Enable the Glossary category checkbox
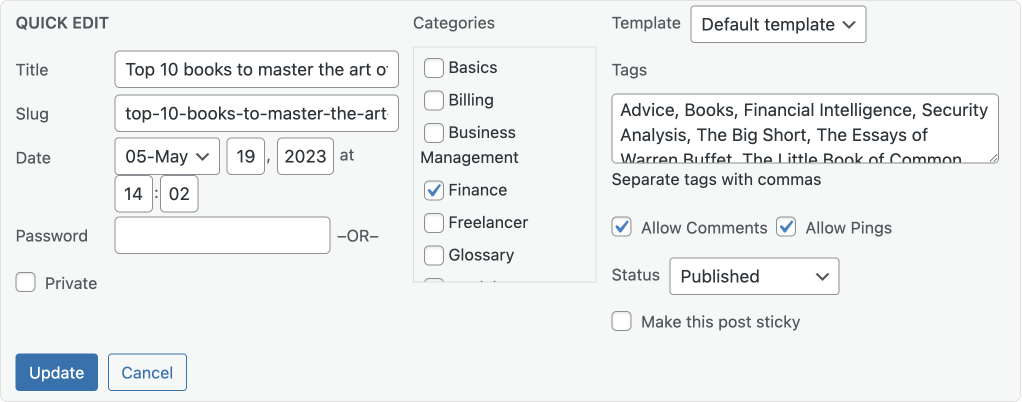 pos(433,255)
